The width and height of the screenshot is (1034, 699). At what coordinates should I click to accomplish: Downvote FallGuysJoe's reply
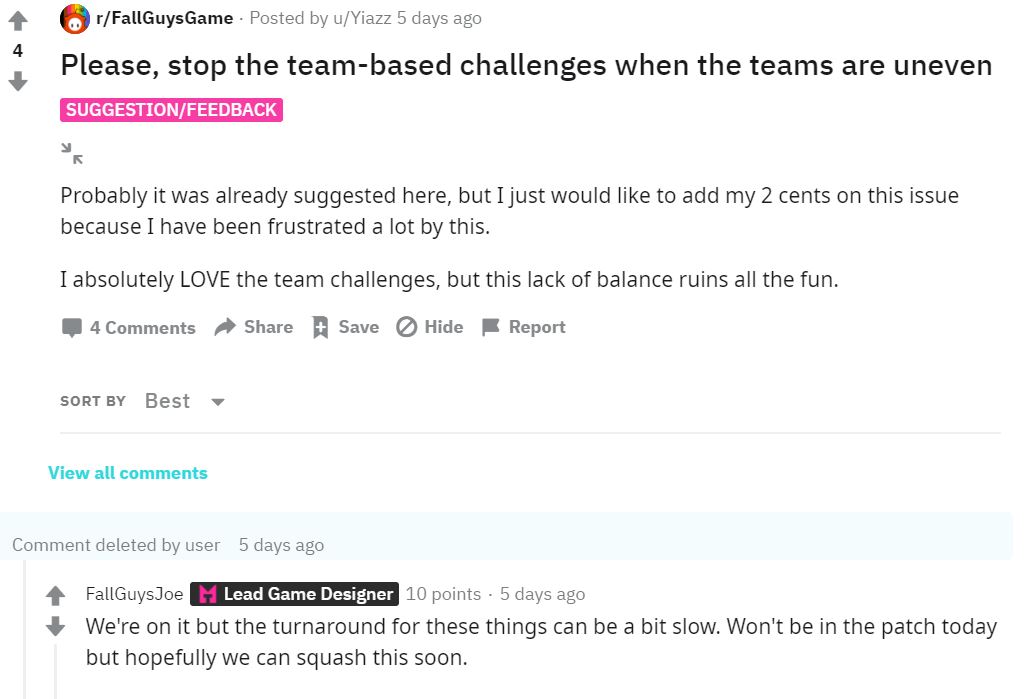(x=55, y=626)
